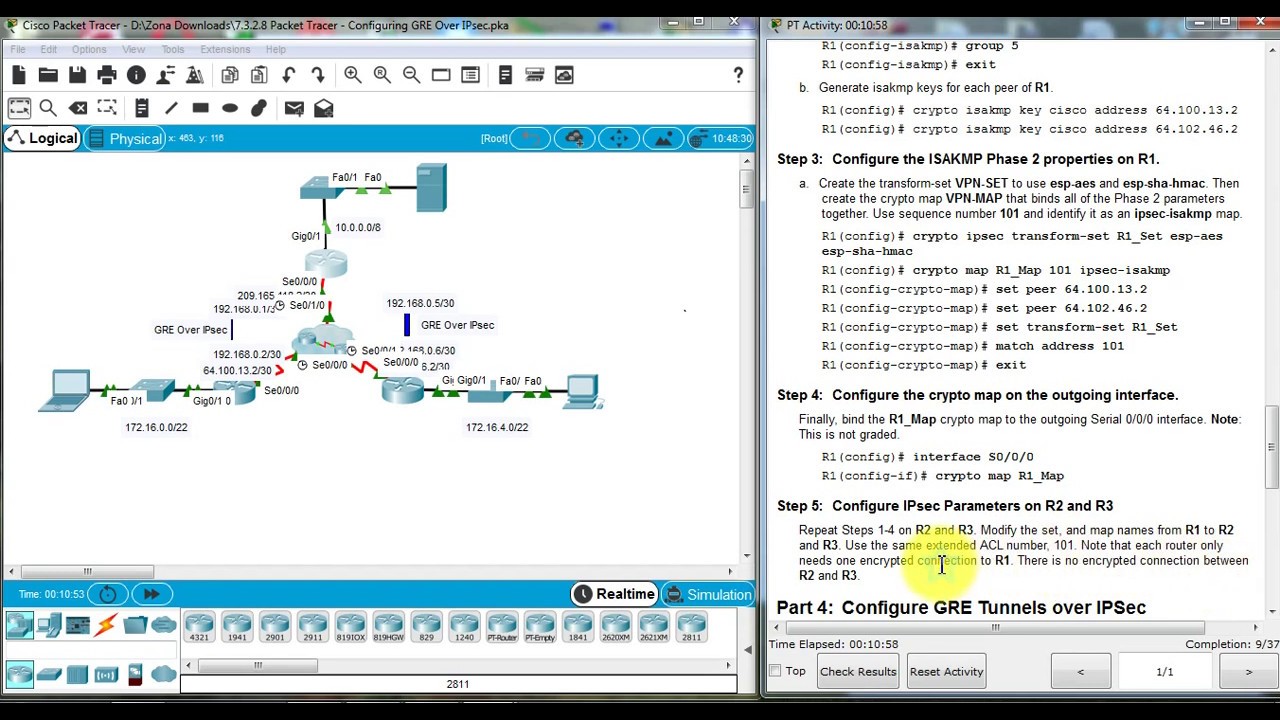This screenshot has width=1280, height=720.
Task: Click the workspace horizontal scrollbar
Action: (87, 571)
